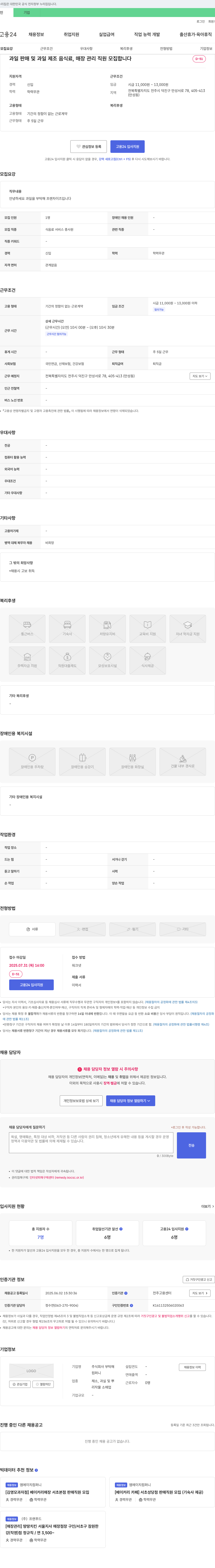This screenshot has height=1568, width=215.
Task: Open 더보기 in application status
Action: coord(208,1206)
